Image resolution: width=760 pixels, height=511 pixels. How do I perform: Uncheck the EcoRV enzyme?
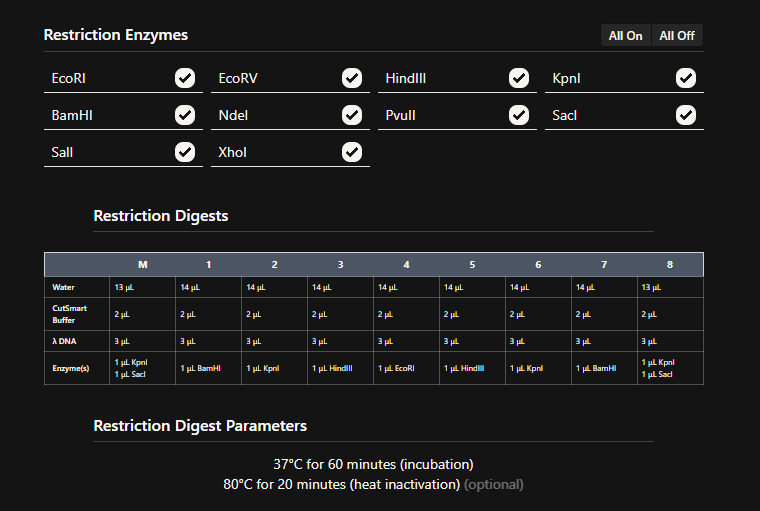tap(352, 78)
